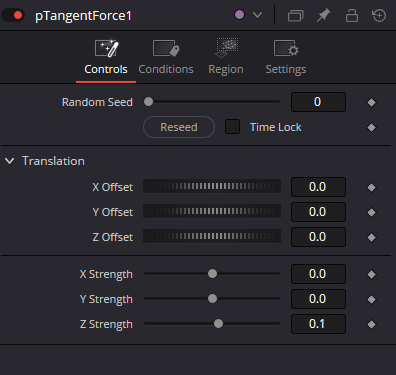Viewport: 396px width, 375px height.
Task: Click the Random Seed label
Action: [x=97, y=102]
